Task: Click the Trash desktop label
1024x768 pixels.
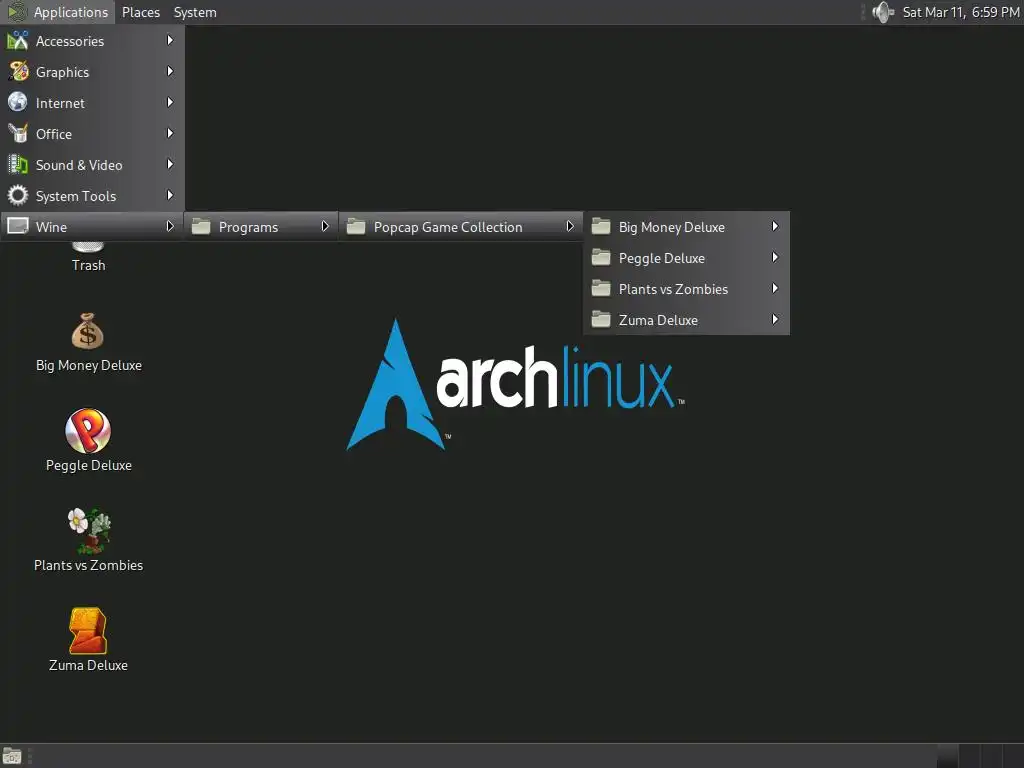Action: tap(88, 265)
